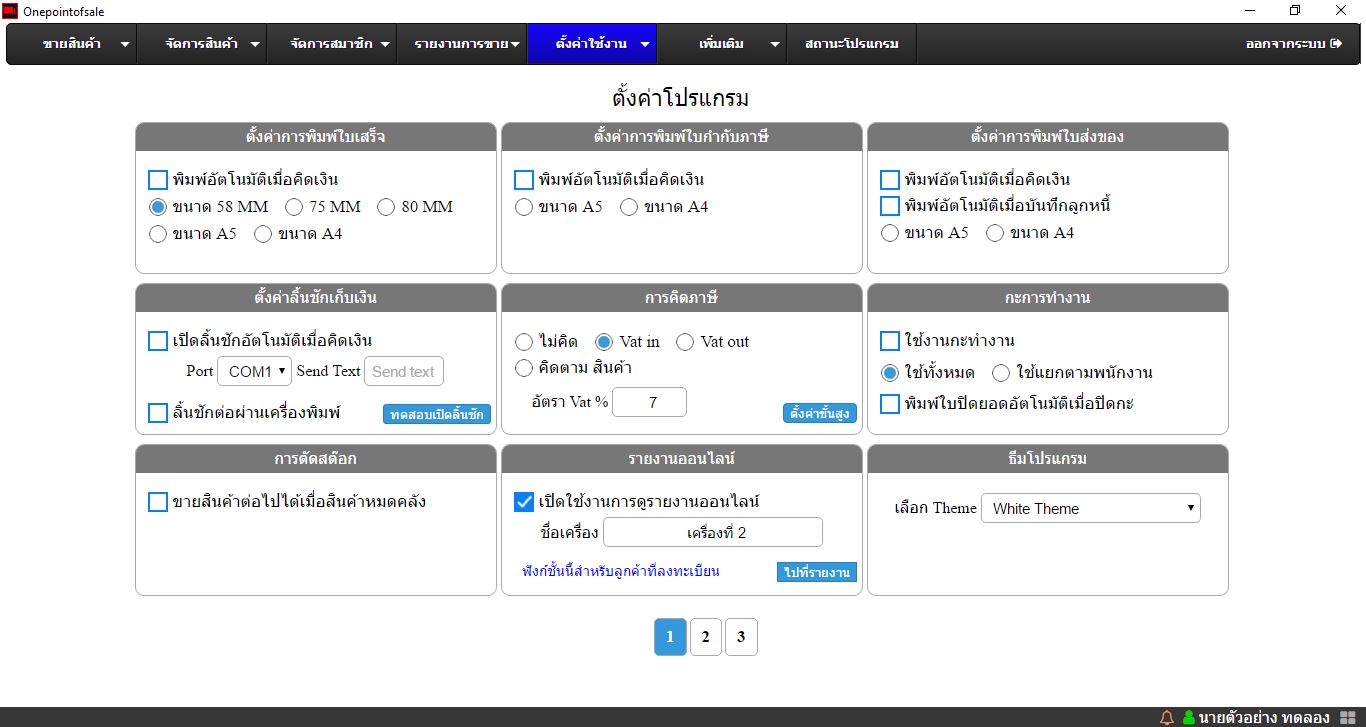Click ตั้งค่าขั้นสูง button
Image resolution: width=1366 pixels, height=727 pixels.
[x=820, y=413]
